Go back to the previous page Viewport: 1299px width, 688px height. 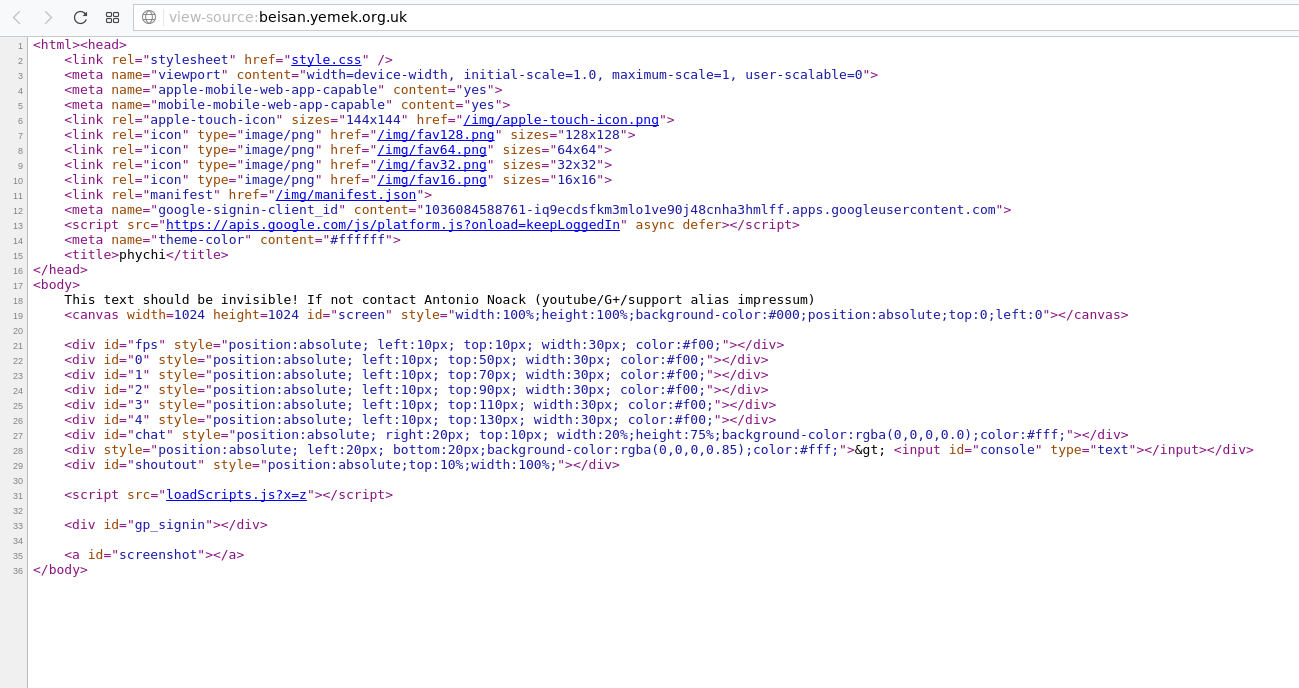coord(17,17)
